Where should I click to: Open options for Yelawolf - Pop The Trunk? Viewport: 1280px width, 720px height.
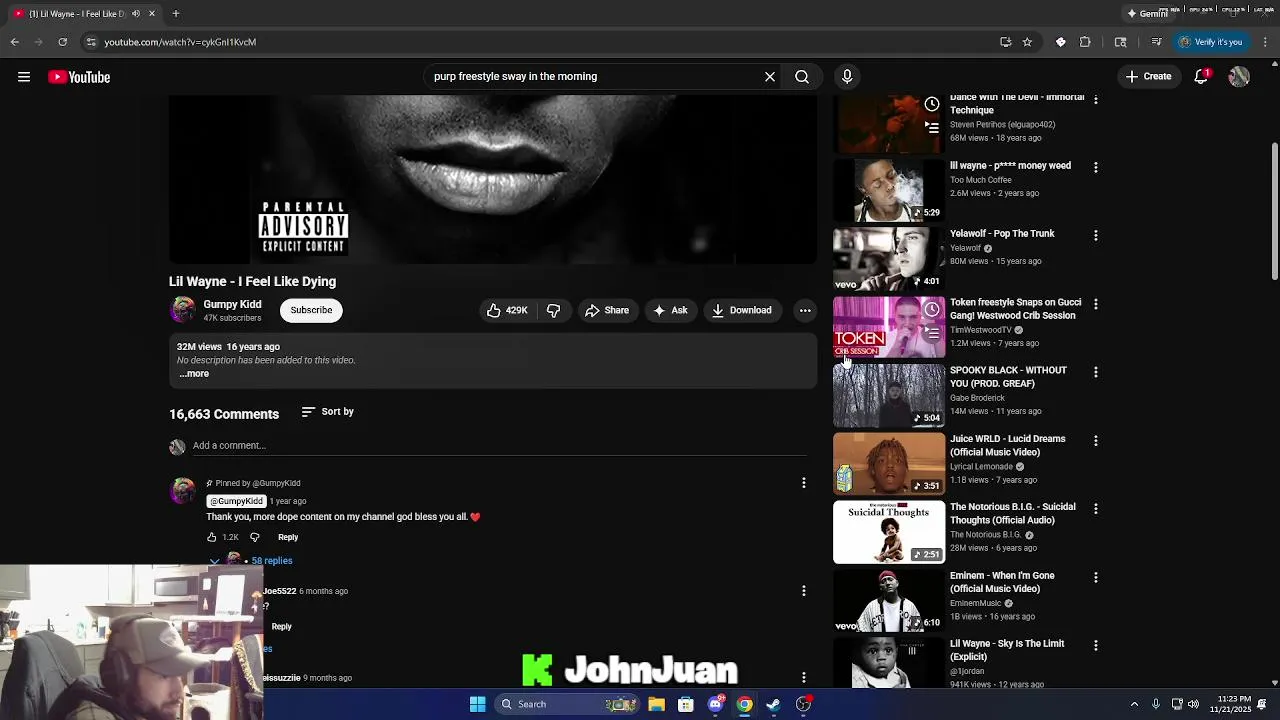pos(1096,235)
